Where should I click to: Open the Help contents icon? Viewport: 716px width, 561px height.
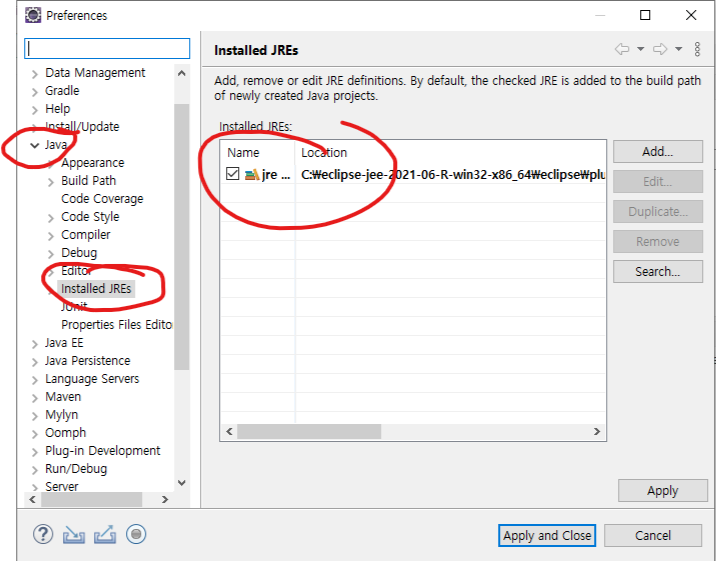pyautogui.click(x=43, y=534)
